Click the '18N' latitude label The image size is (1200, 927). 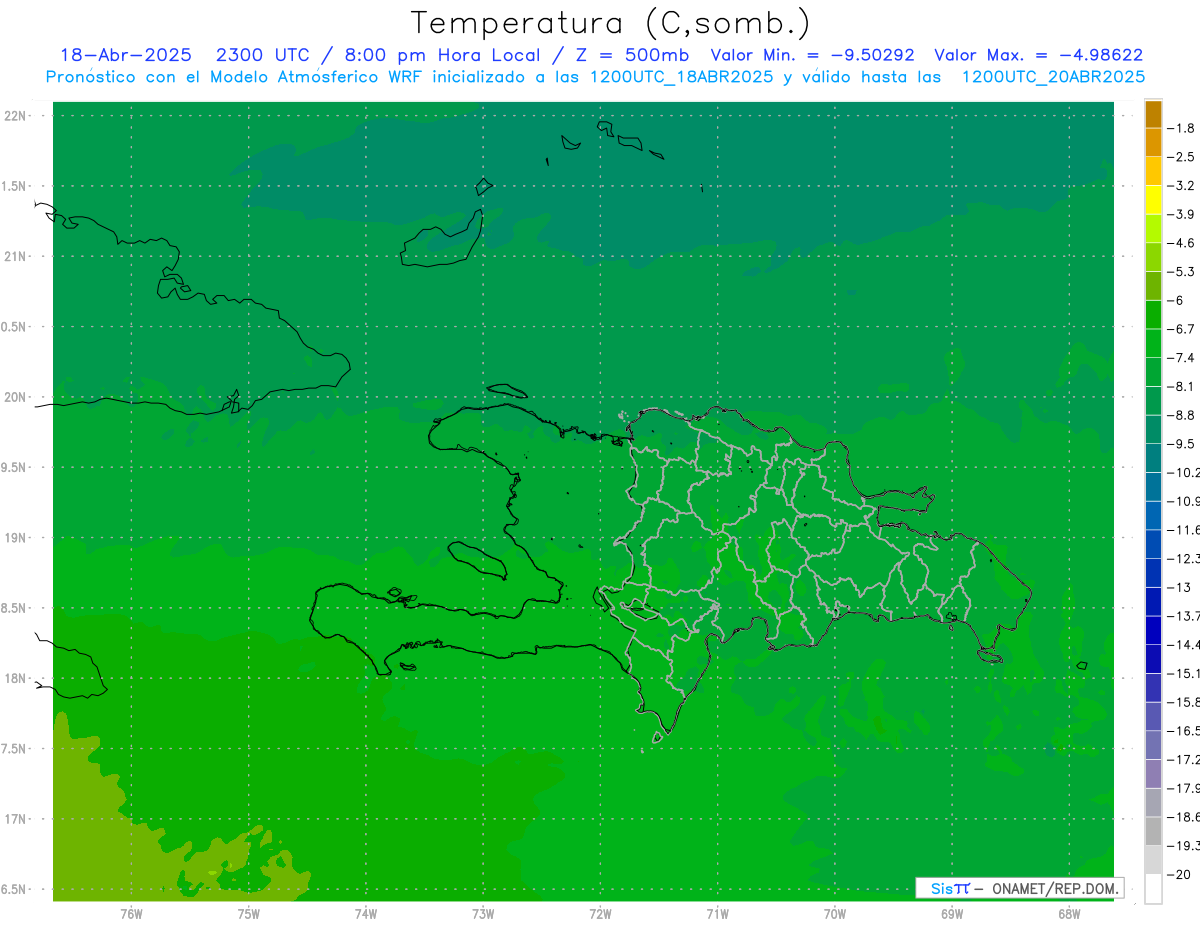[17, 678]
